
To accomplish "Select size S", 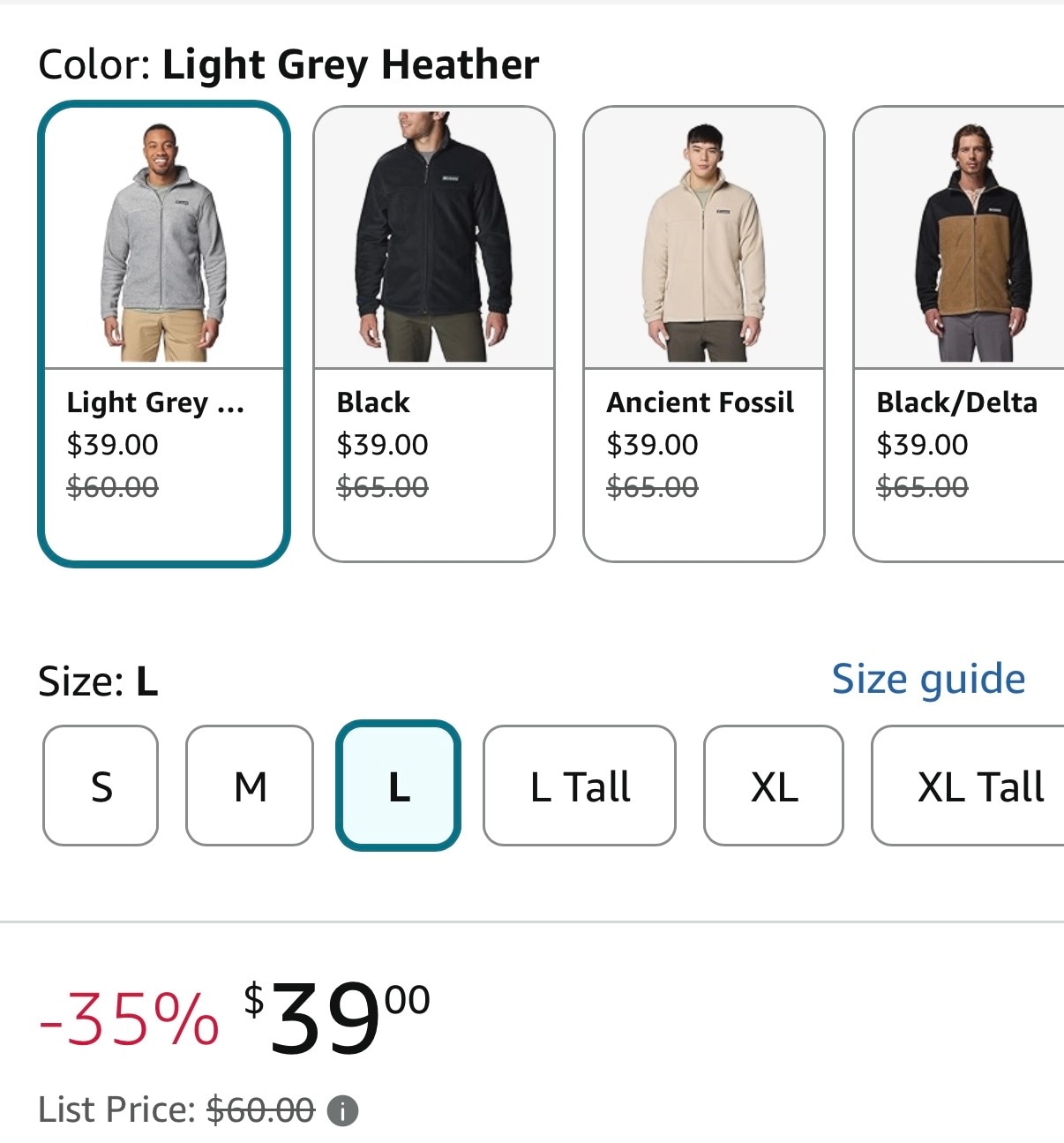I will pyautogui.click(x=101, y=786).
